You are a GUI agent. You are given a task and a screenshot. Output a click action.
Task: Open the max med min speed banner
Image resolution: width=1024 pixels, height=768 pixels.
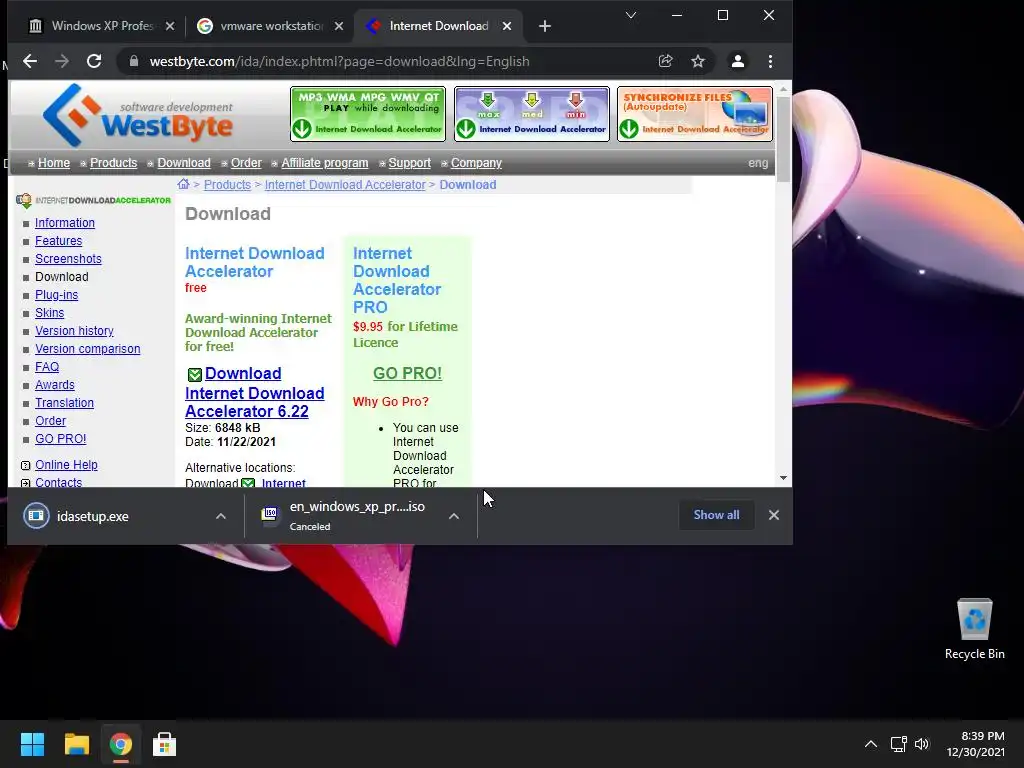[x=532, y=114]
